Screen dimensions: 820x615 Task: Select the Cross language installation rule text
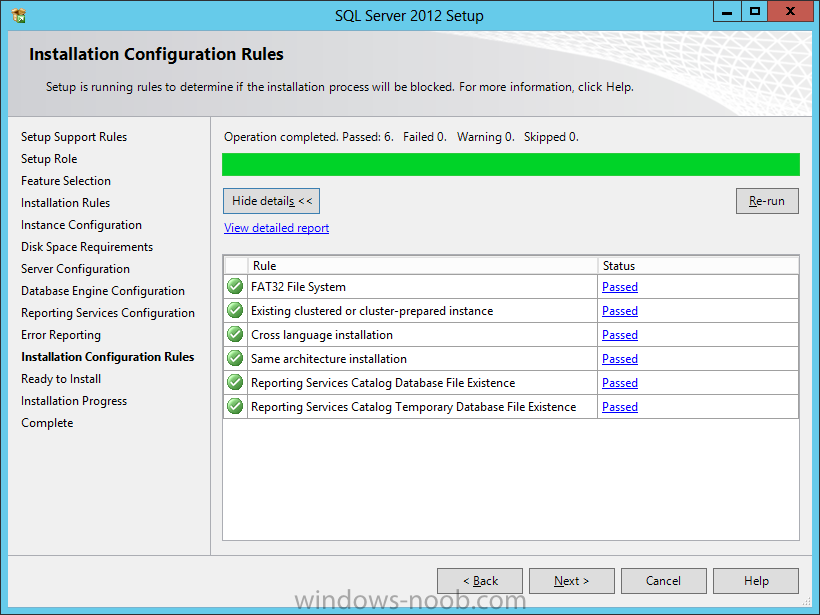pos(322,335)
